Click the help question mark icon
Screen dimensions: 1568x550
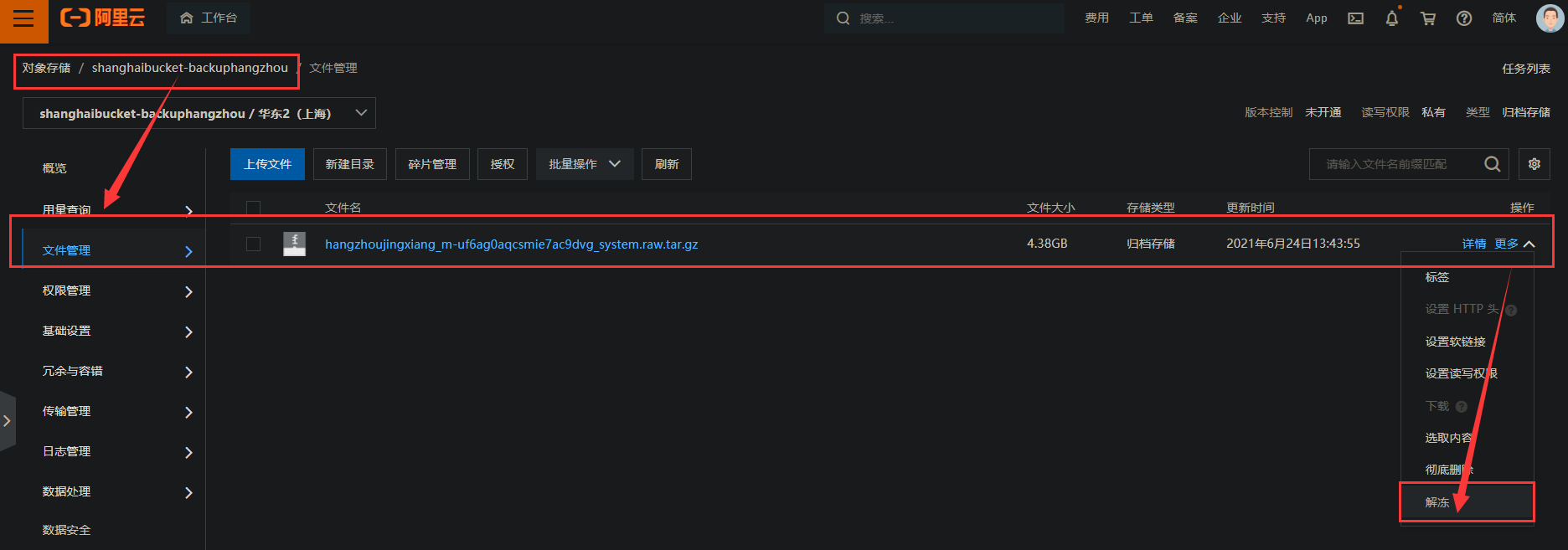[1464, 18]
